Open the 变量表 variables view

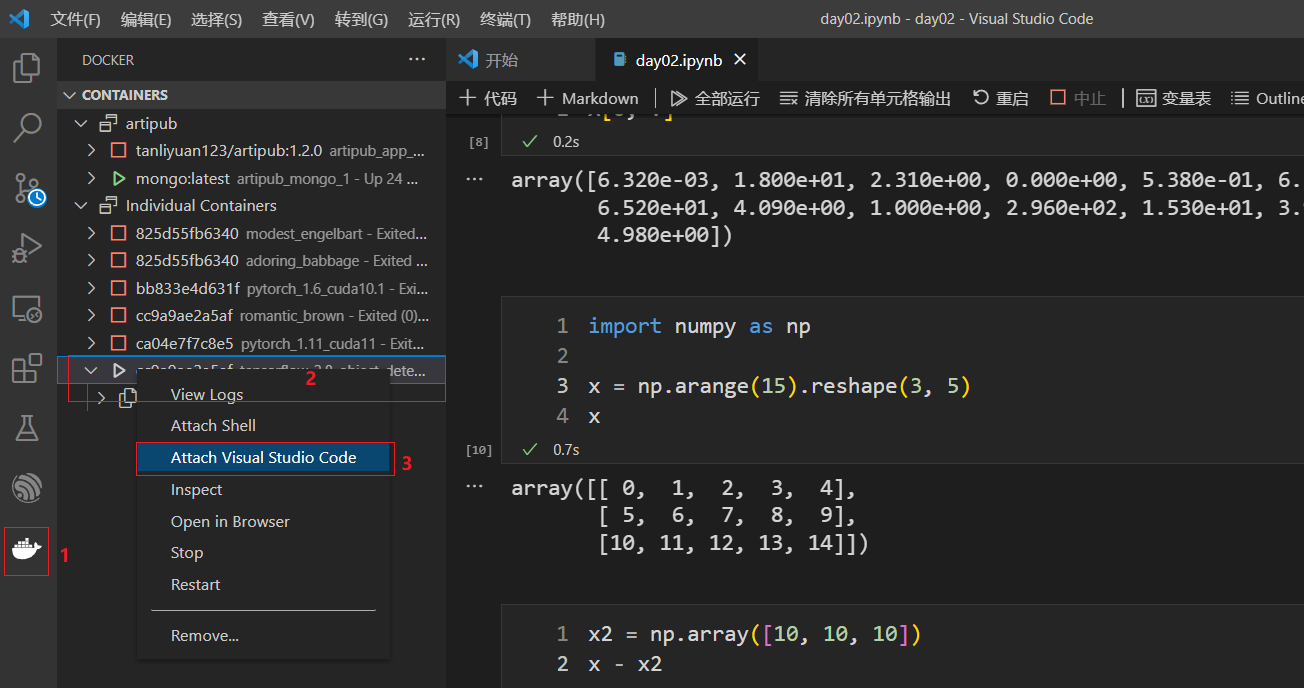click(1174, 98)
